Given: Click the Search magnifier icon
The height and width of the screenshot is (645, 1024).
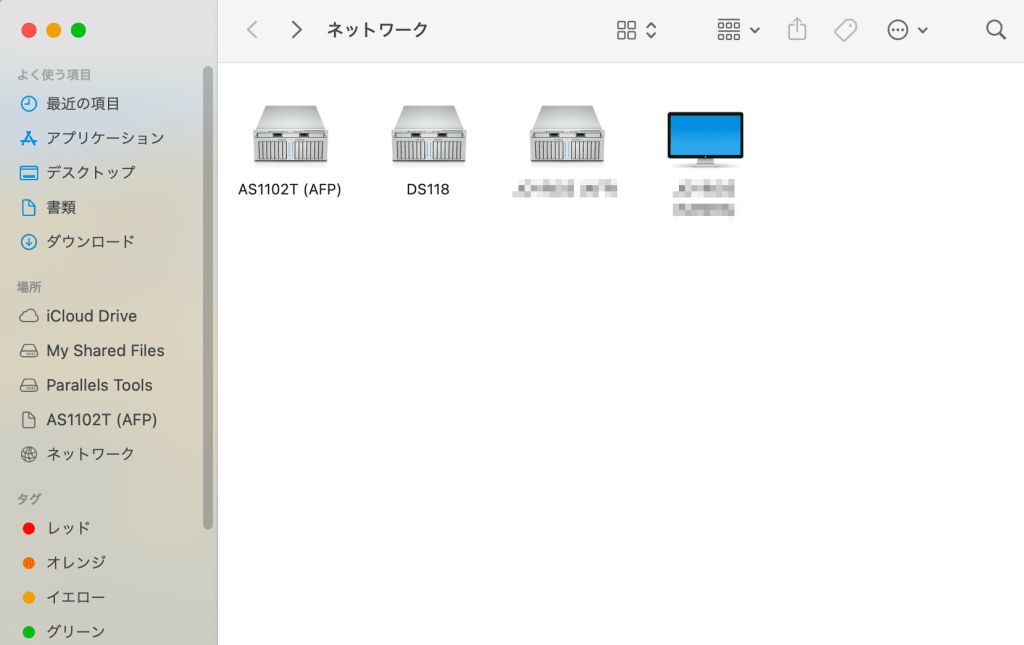Looking at the screenshot, I should pos(996,29).
